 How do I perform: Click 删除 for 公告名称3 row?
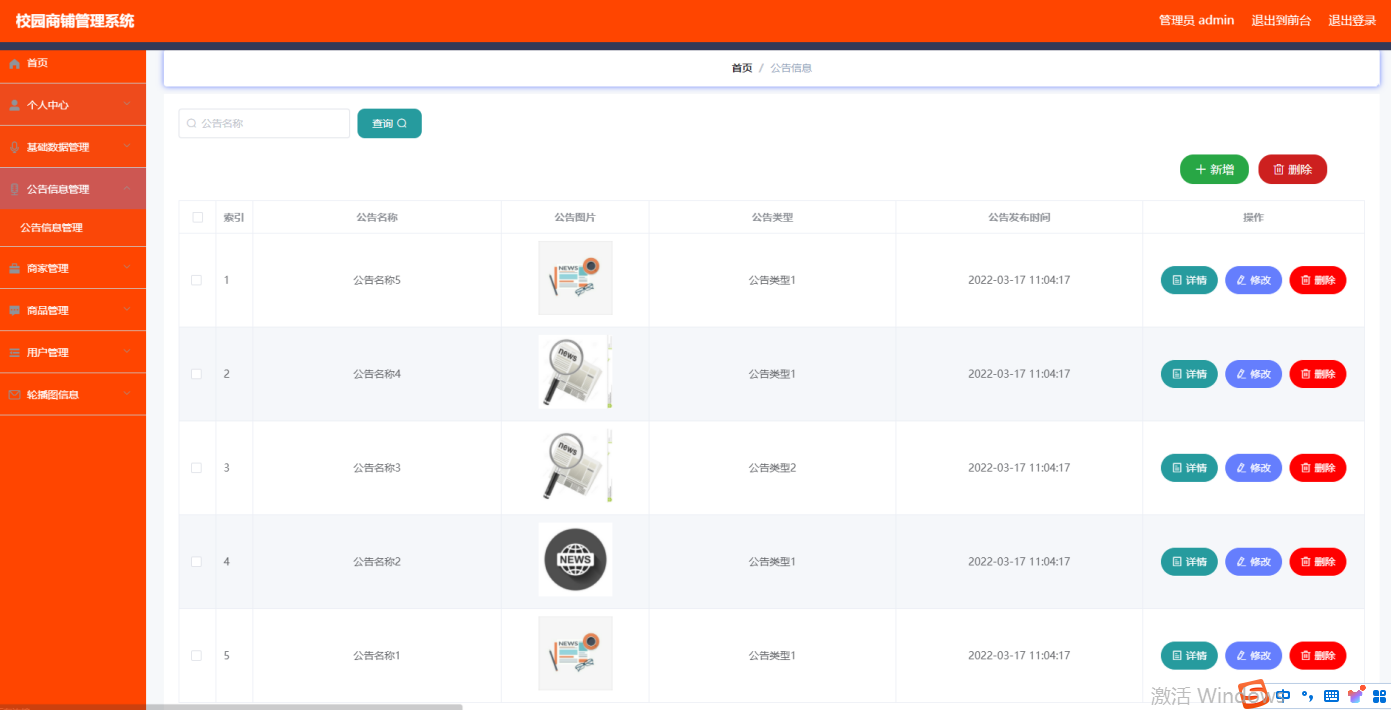click(x=1318, y=468)
